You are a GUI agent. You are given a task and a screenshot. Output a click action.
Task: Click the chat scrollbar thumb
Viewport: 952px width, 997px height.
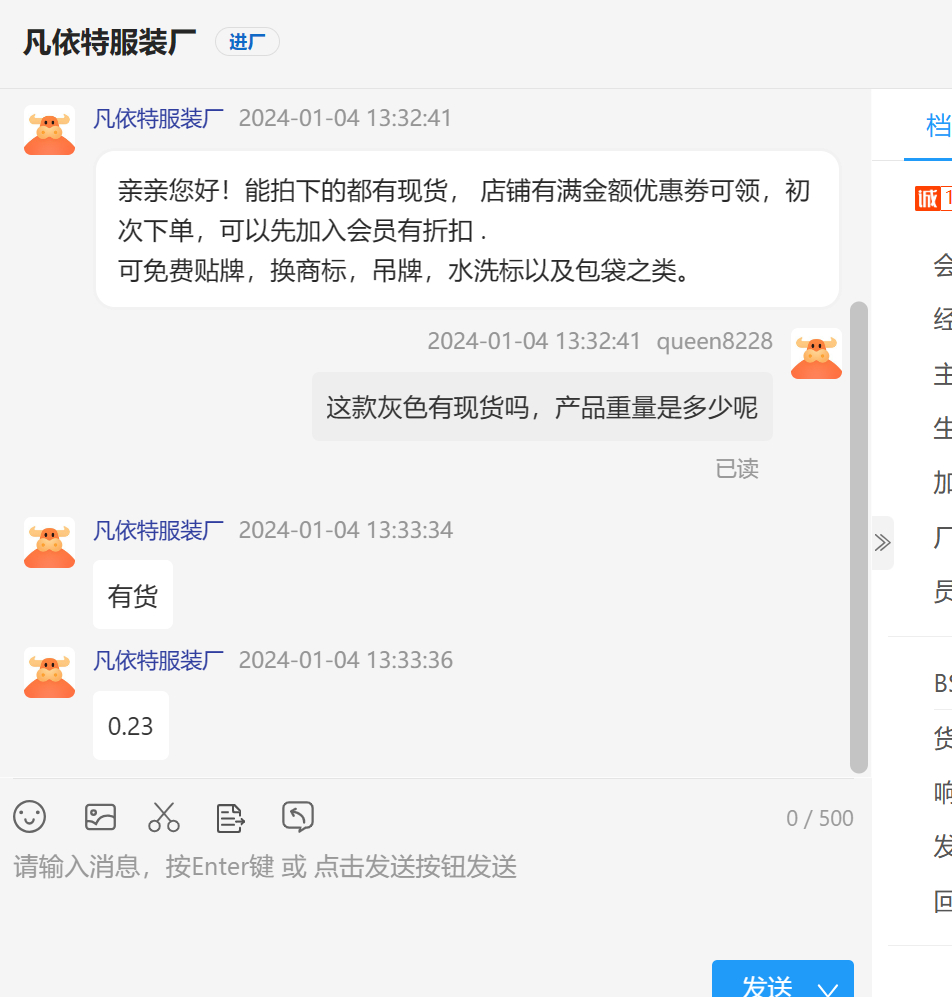(x=859, y=537)
